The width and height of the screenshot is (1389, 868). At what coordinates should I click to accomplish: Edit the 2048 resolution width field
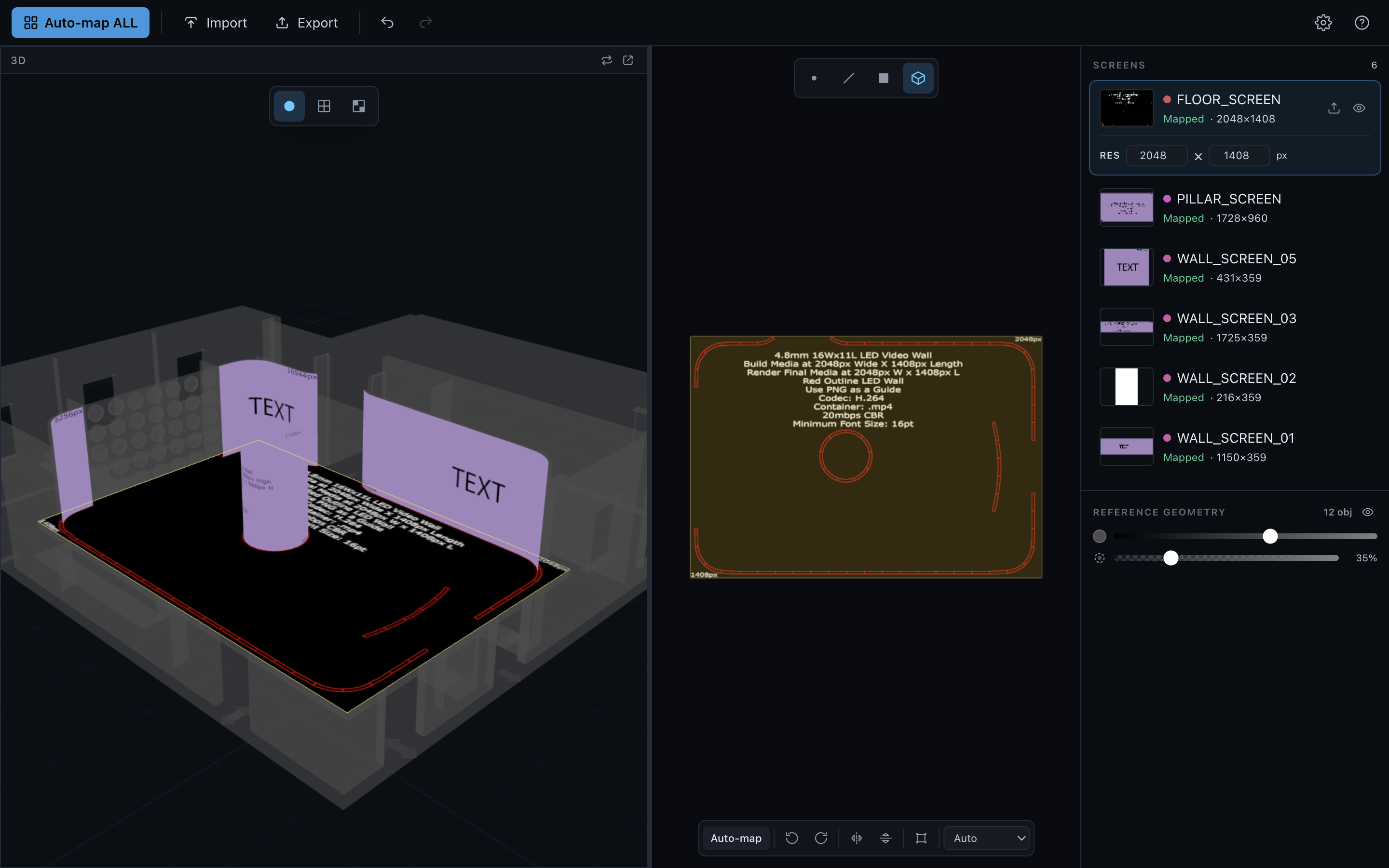click(1157, 156)
